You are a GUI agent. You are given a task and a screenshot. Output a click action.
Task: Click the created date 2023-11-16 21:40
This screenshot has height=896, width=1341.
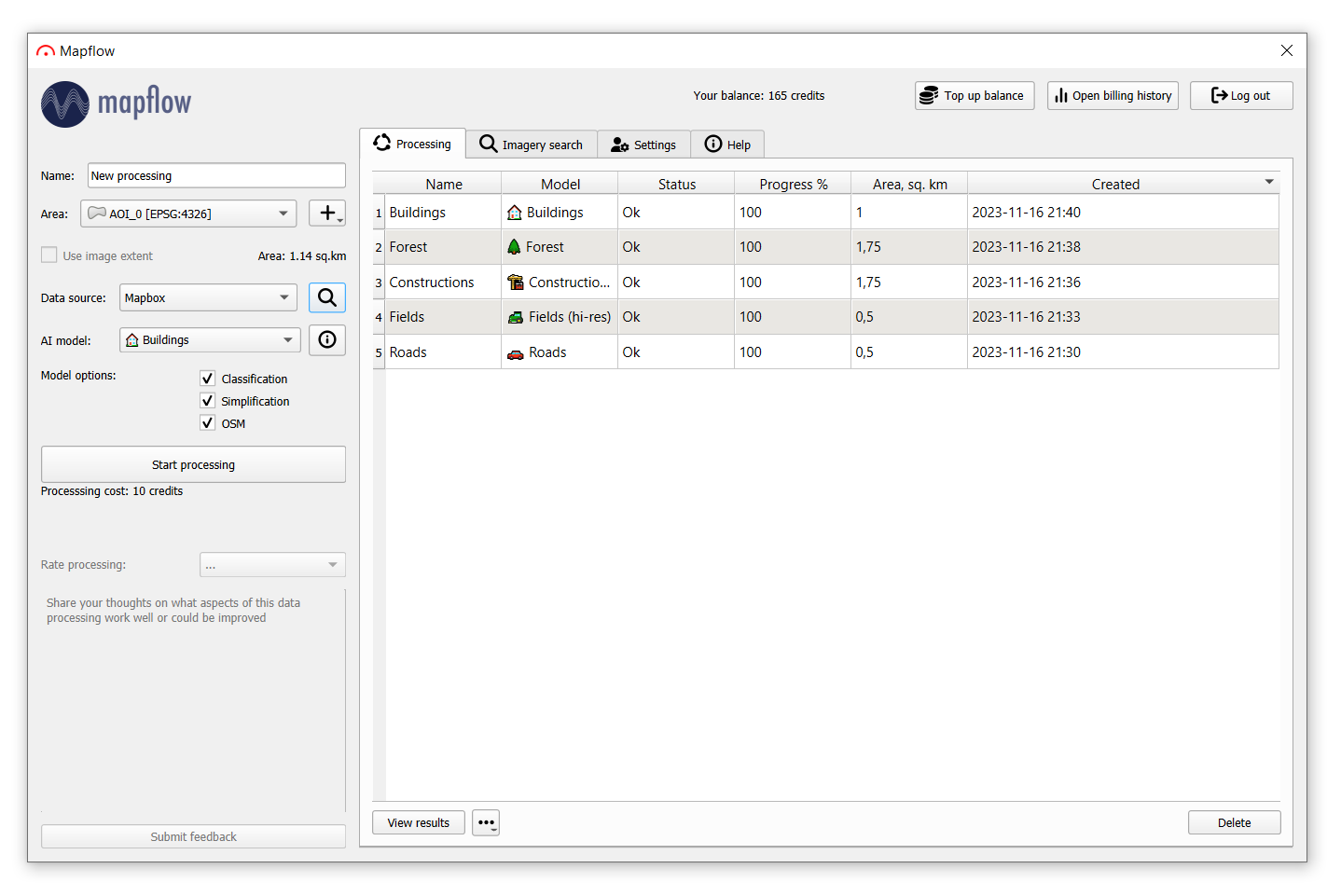(1026, 213)
